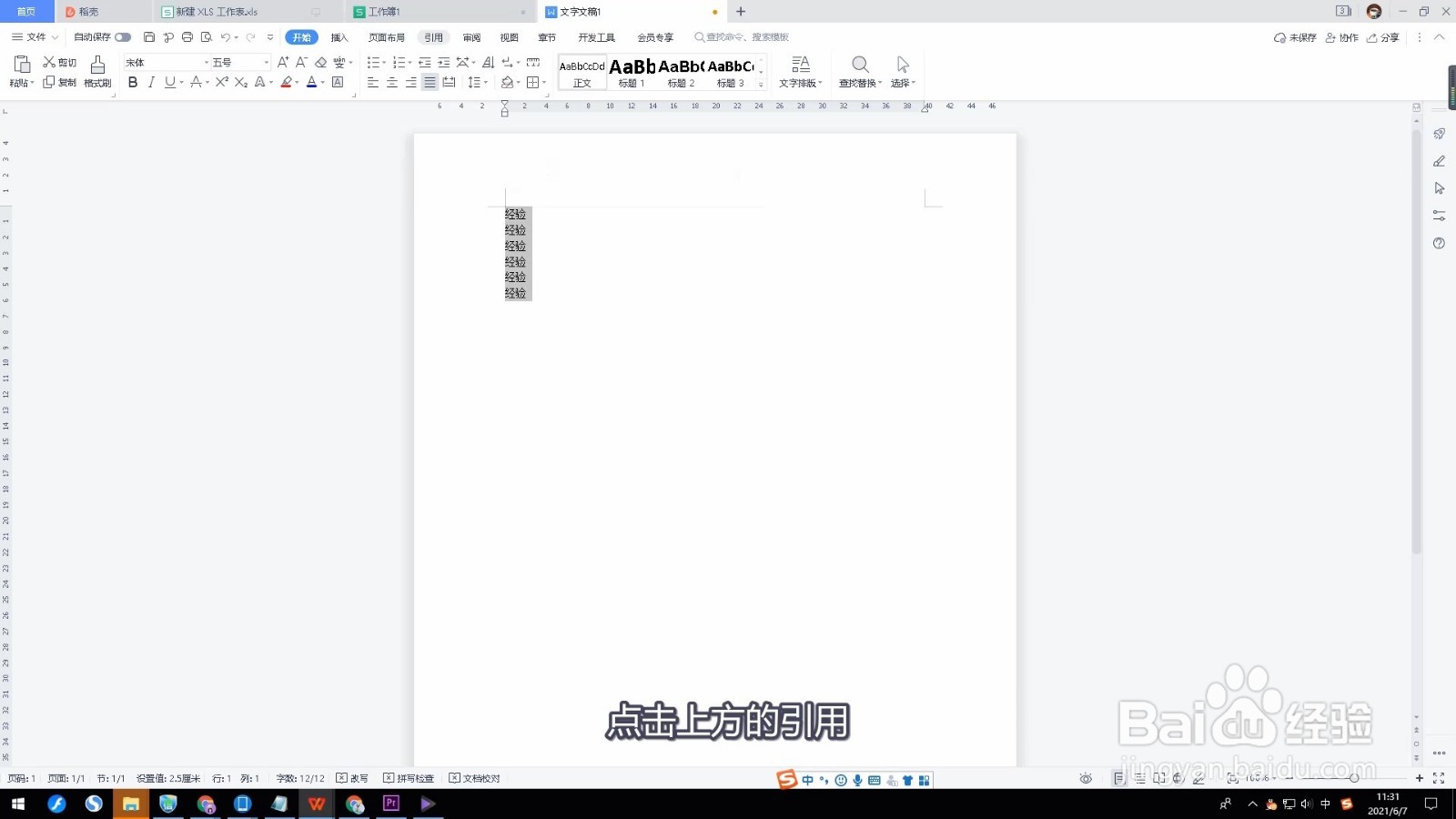Click the 分享 (Share) button

[x=1387, y=37]
